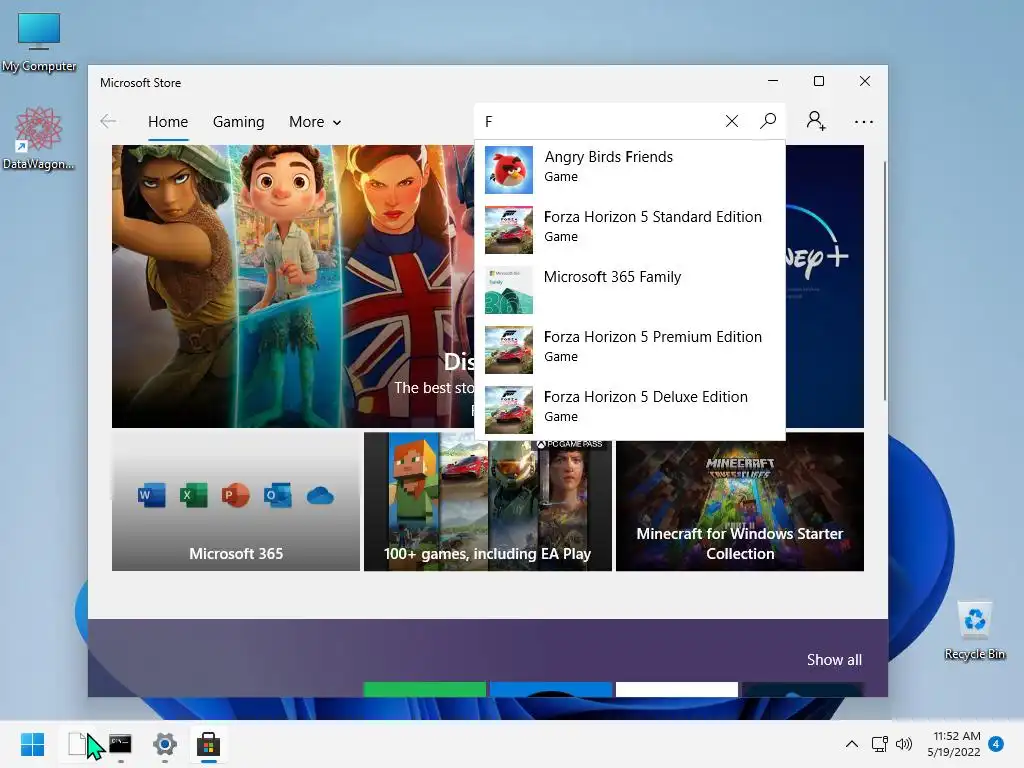
Task: Clear the search box with the X icon
Action: click(x=731, y=121)
